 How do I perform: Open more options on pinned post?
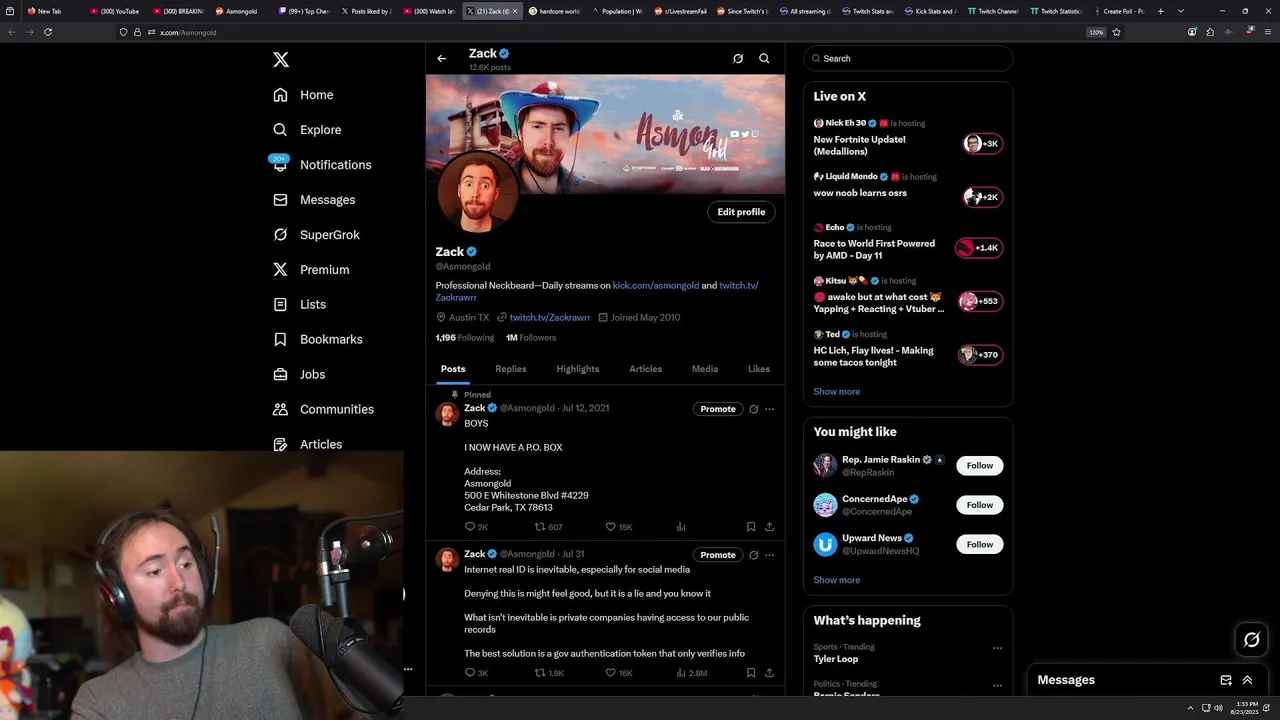pos(769,409)
